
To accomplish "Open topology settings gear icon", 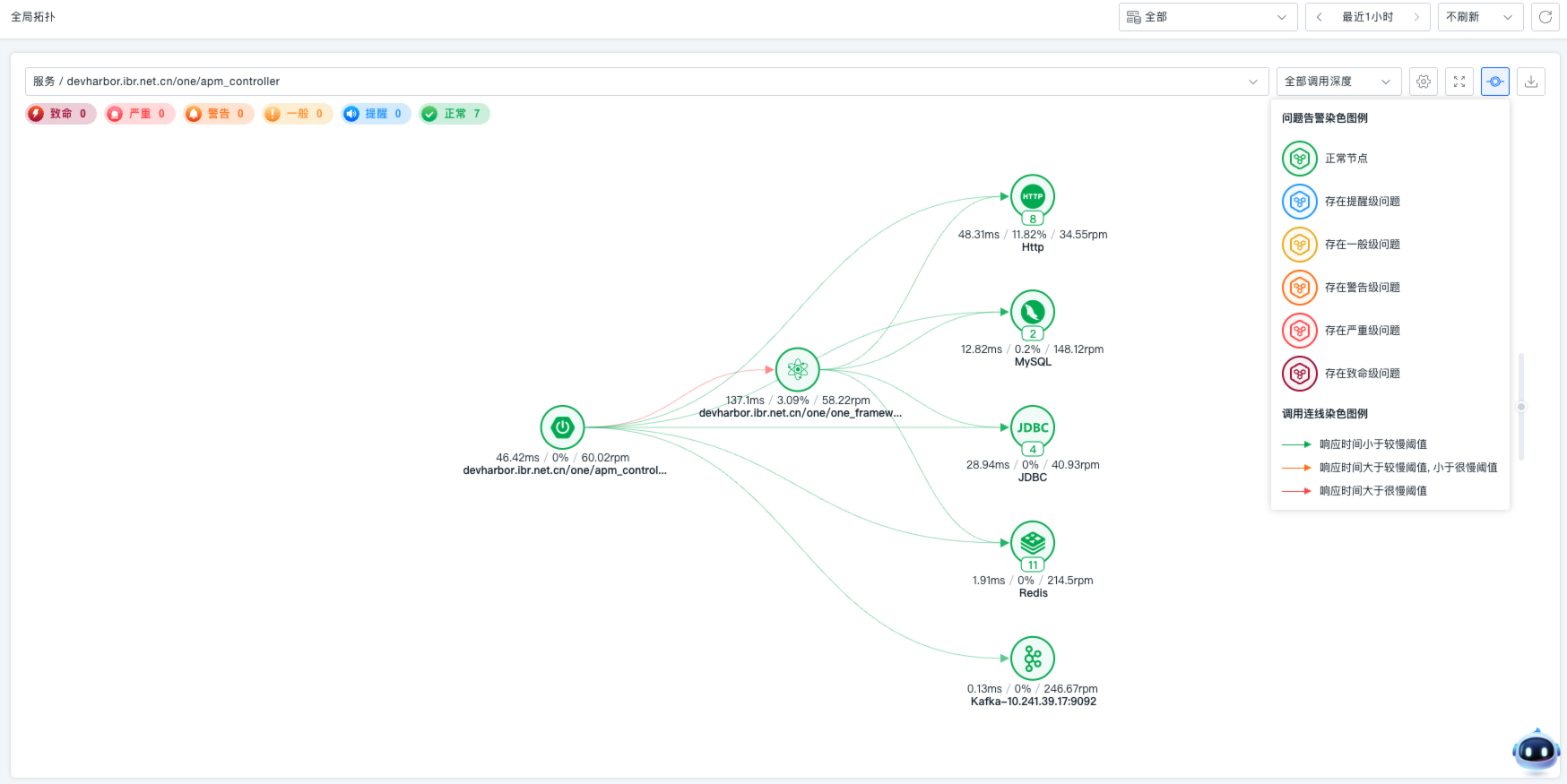I will tap(1424, 82).
